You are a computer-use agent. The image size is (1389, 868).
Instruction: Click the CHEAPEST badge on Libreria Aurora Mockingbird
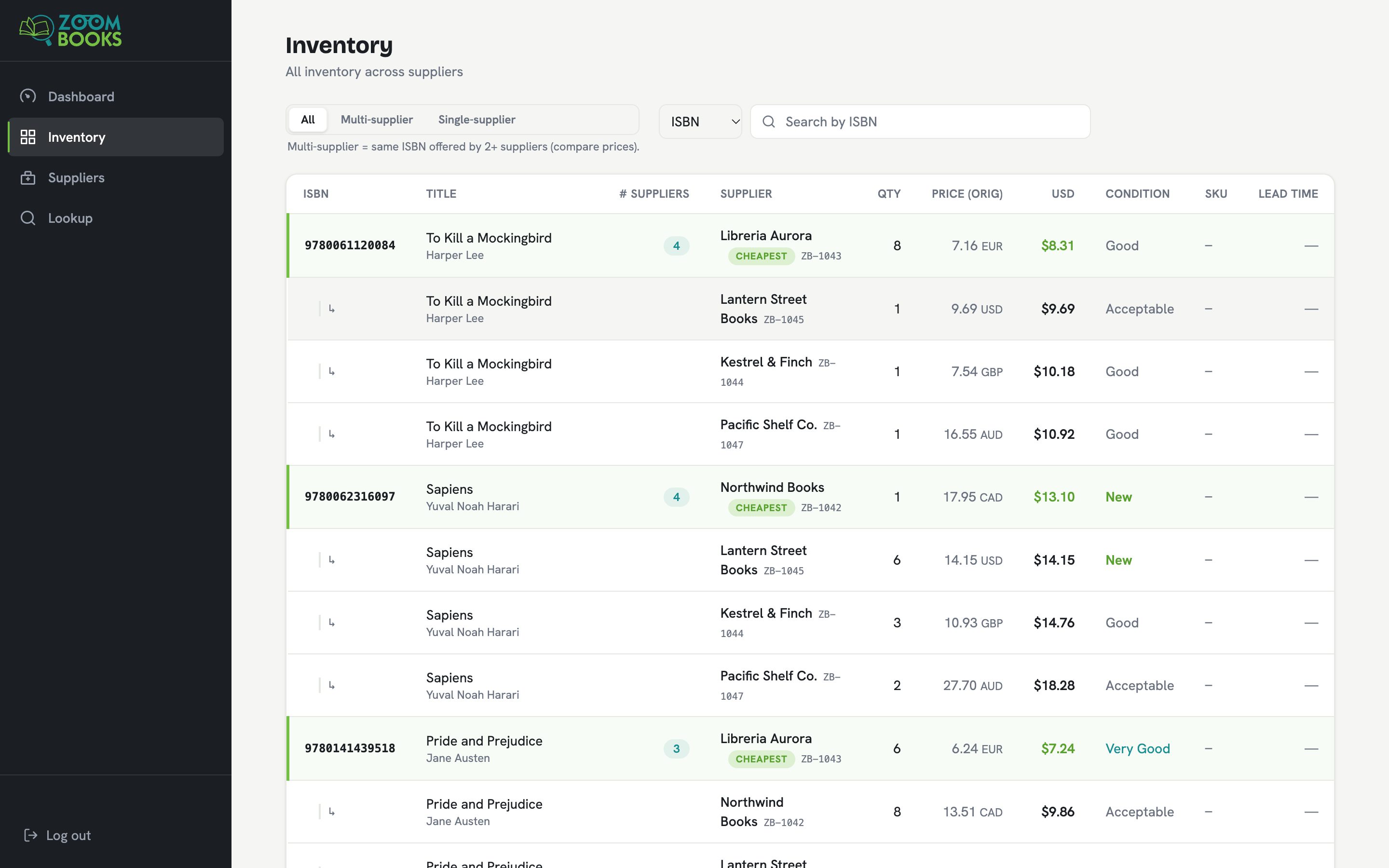tap(761, 256)
